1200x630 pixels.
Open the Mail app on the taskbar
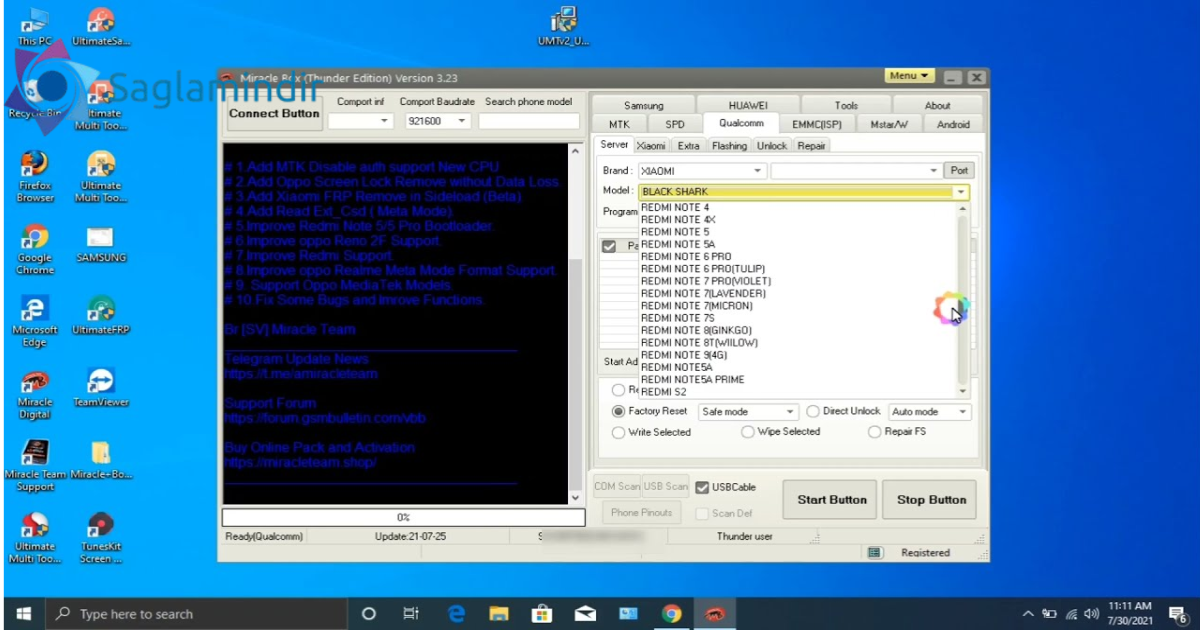coord(585,613)
